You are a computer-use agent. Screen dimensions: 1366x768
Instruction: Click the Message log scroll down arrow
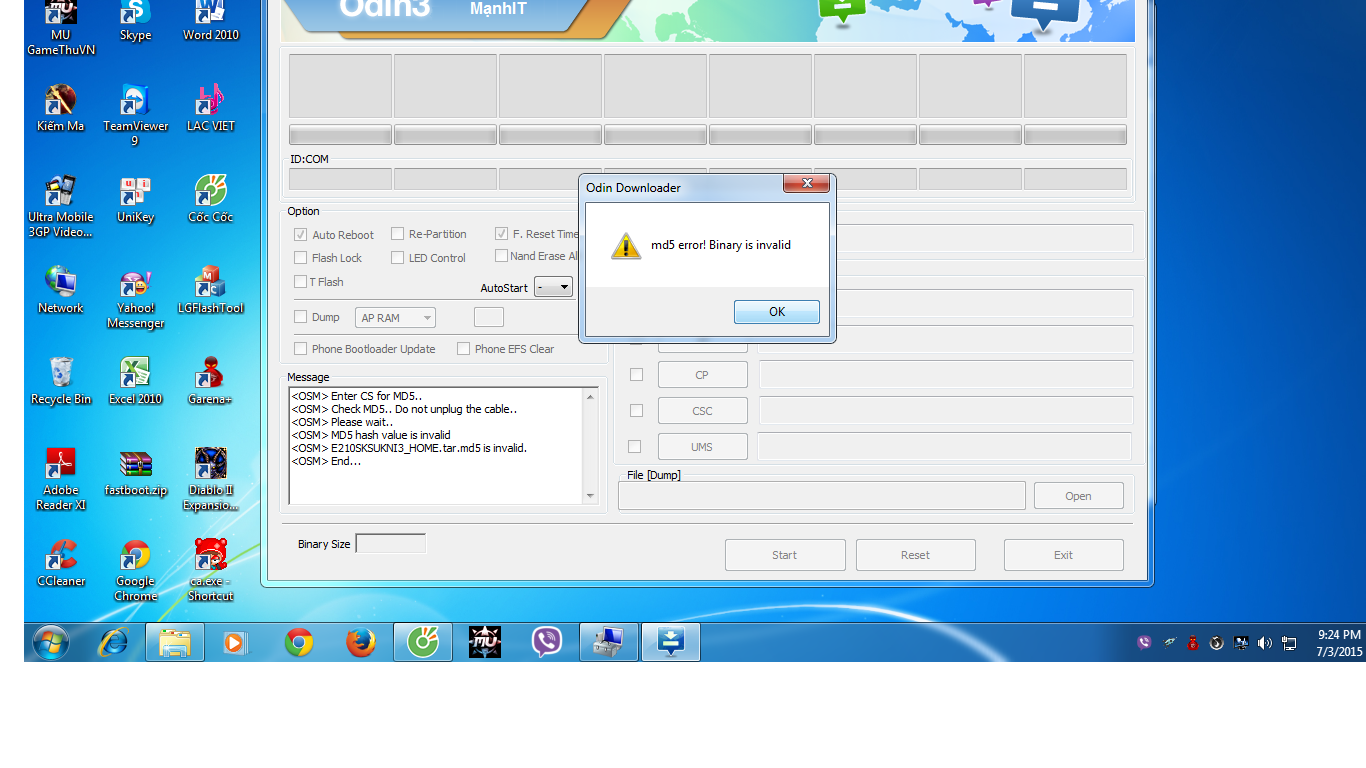click(590, 495)
